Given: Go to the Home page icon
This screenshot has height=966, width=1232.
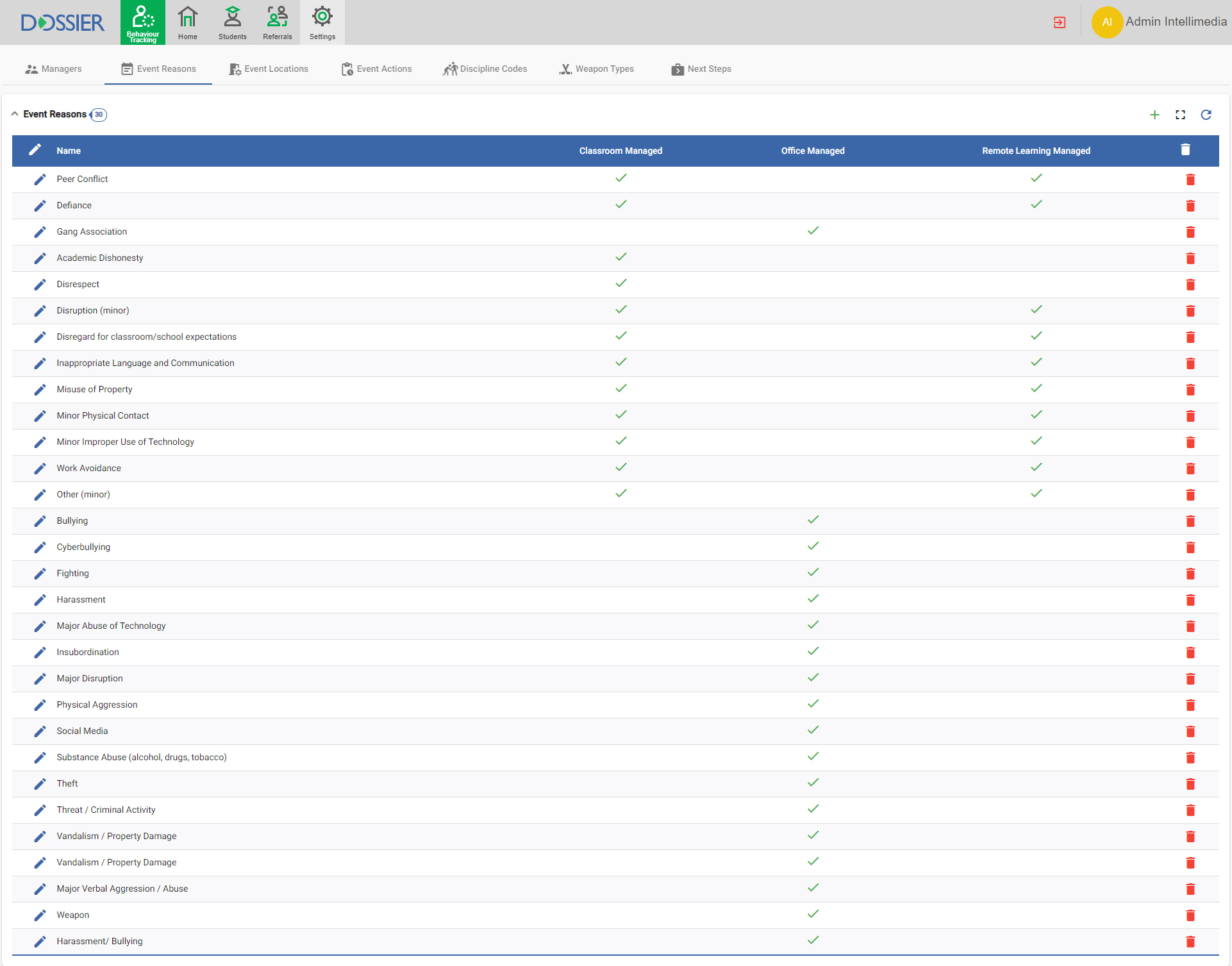Looking at the screenshot, I should click(x=187, y=22).
